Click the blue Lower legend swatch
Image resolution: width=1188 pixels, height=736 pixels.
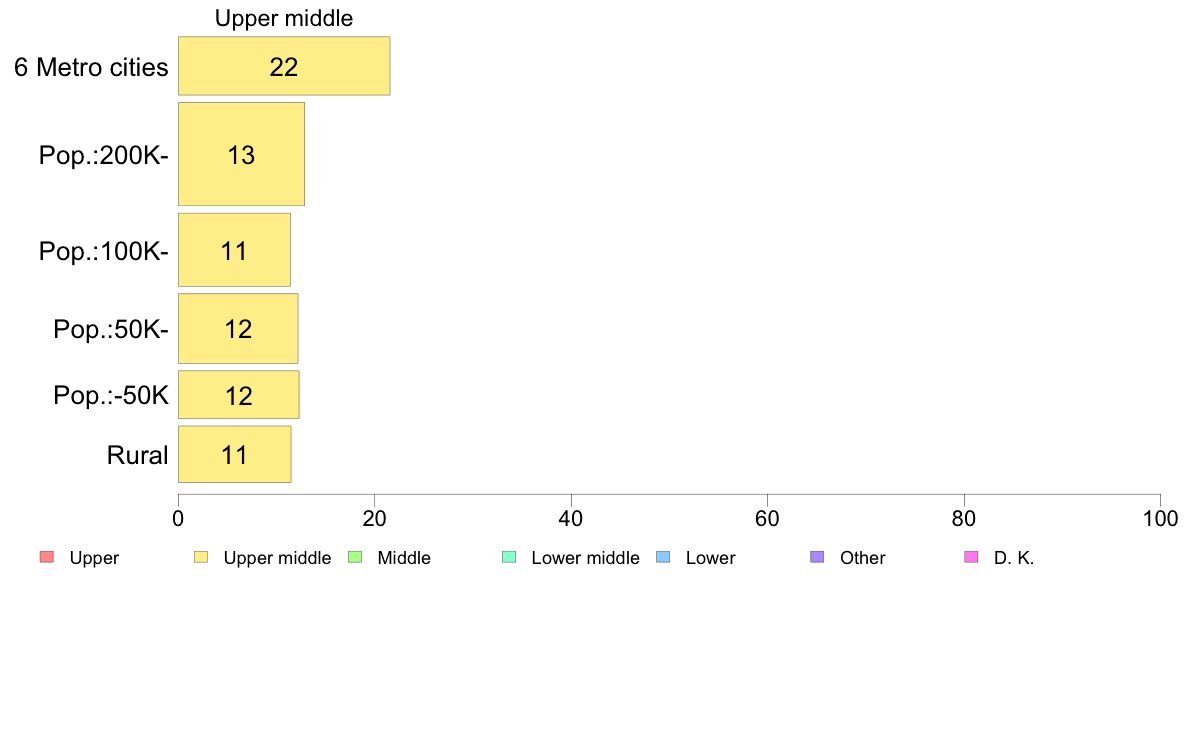point(663,557)
